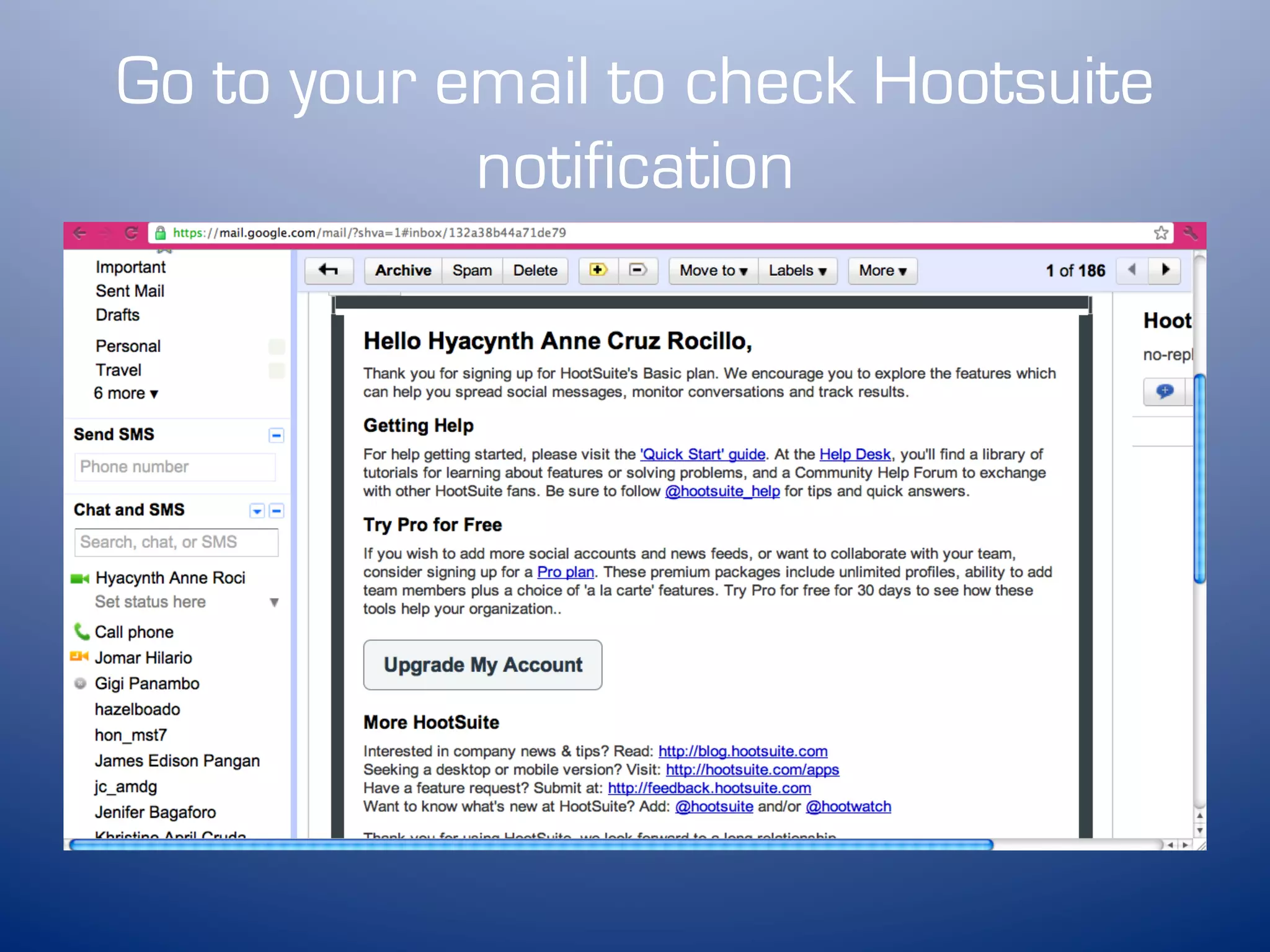Open the Labels dropdown
The image size is (1270, 952).
click(798, 271)
